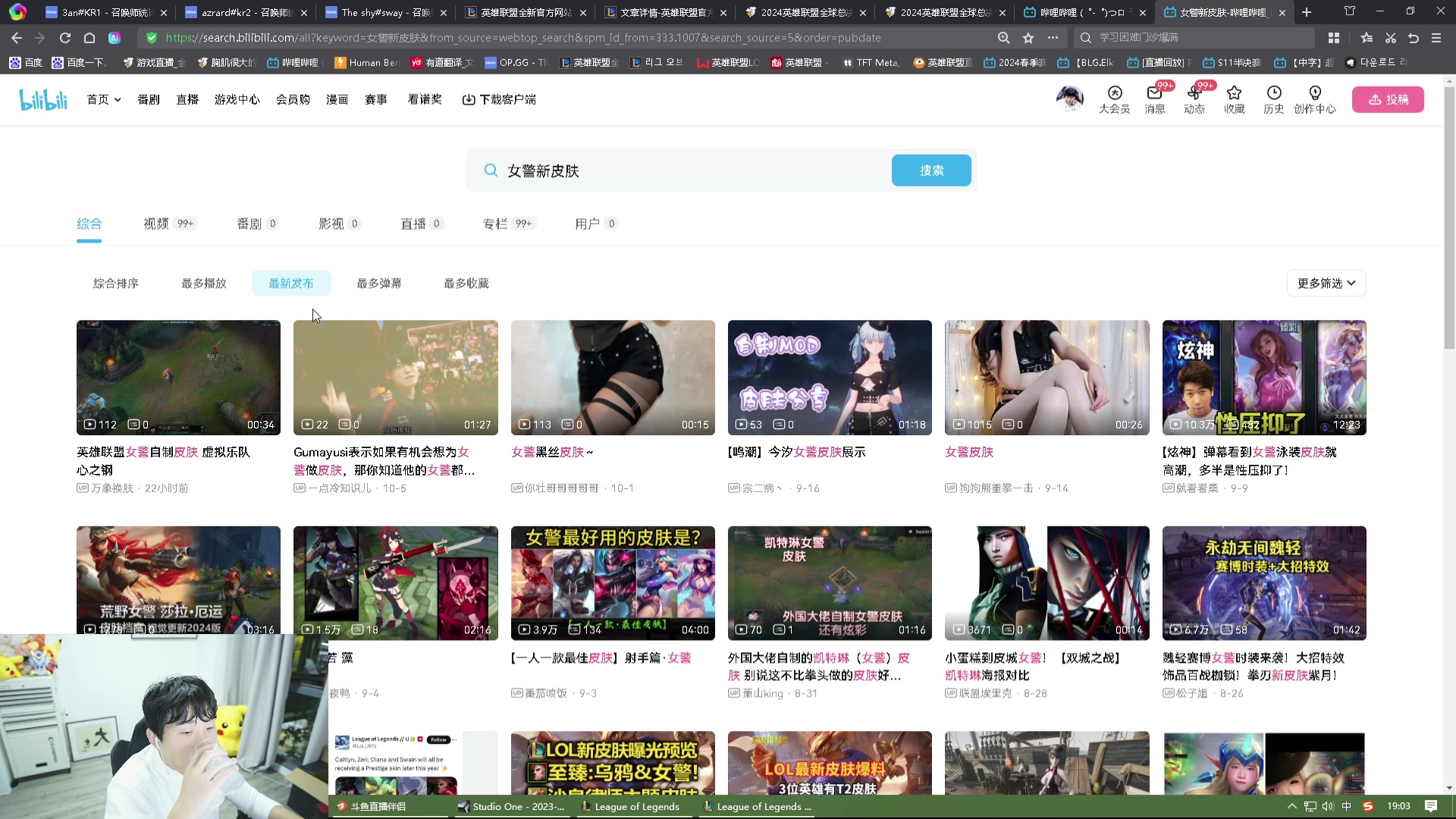Screen dimensions: 1456x819
Task: Click the 投稿 upload button
Action: point(1388,99)
